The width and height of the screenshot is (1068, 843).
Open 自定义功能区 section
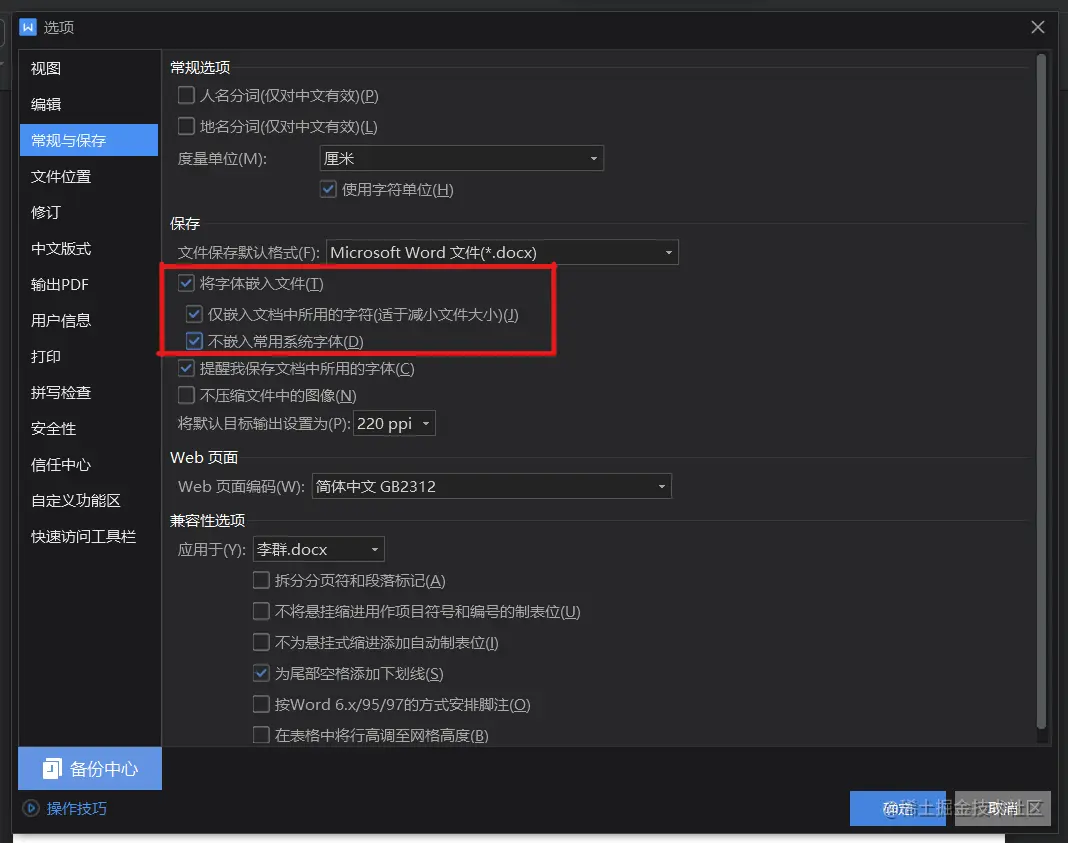(x=89, y=501)
